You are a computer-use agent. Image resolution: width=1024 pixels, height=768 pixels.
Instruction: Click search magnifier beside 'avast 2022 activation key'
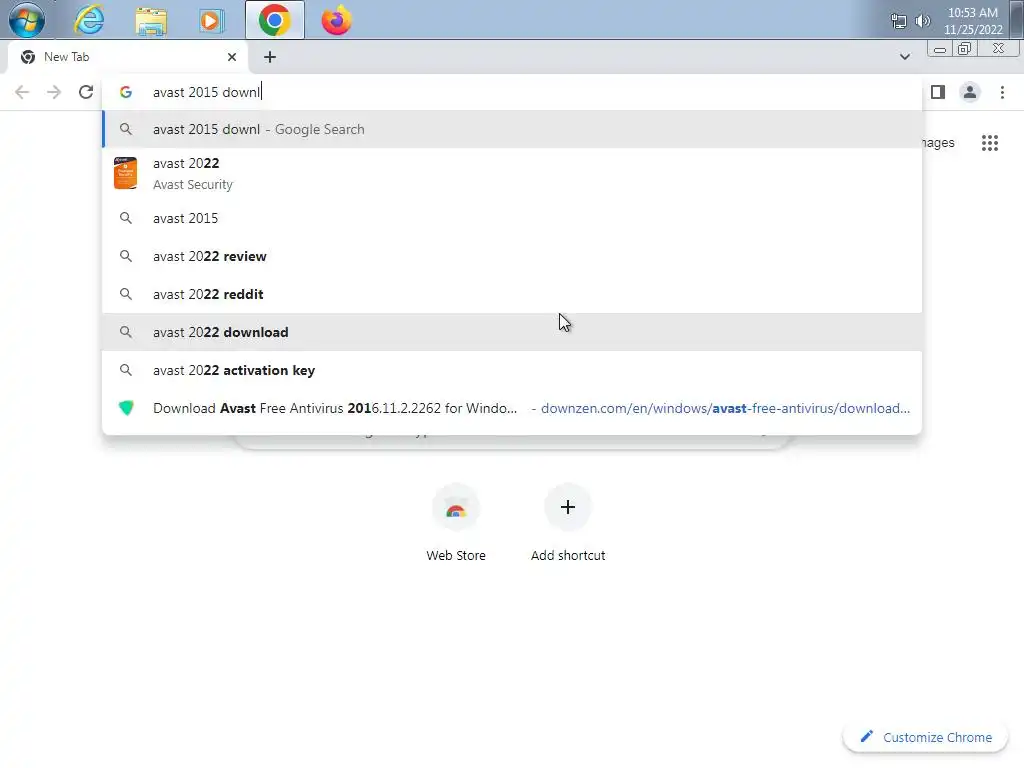125,370
